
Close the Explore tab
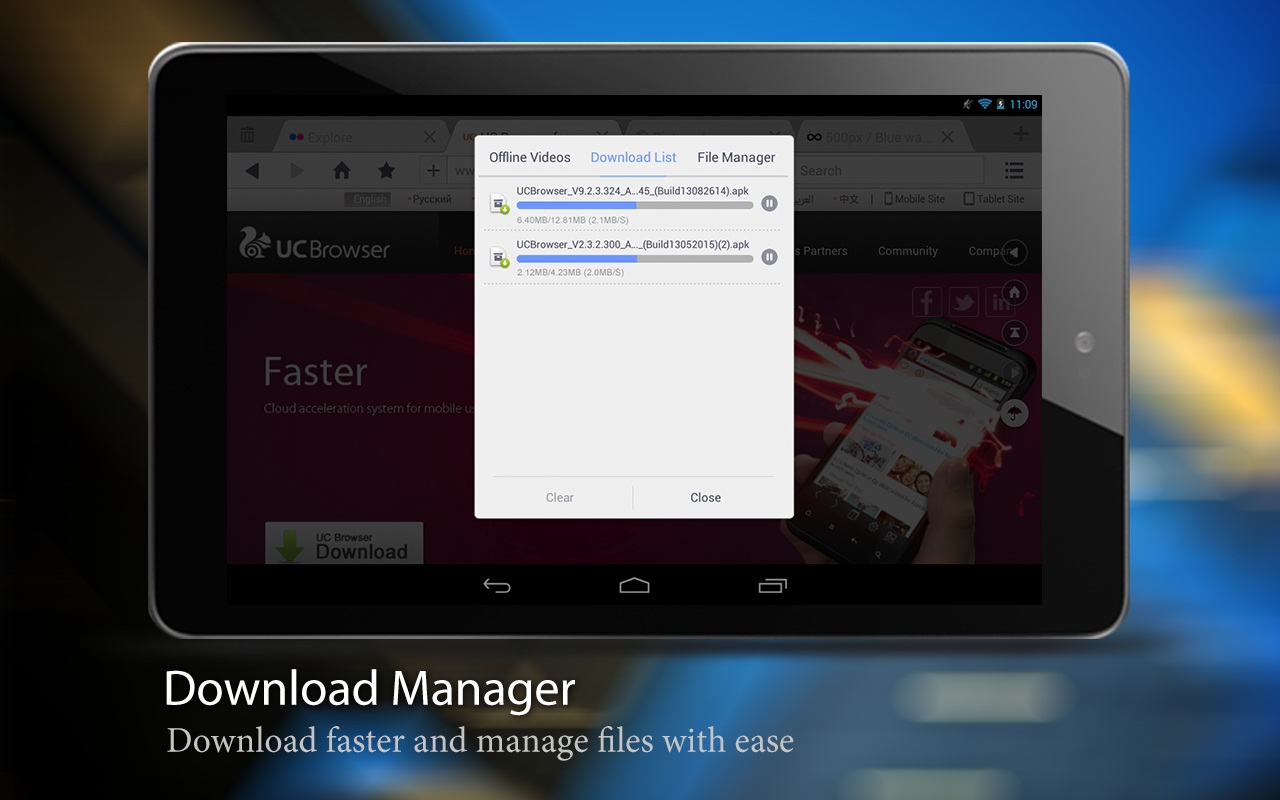click(430, 137)
